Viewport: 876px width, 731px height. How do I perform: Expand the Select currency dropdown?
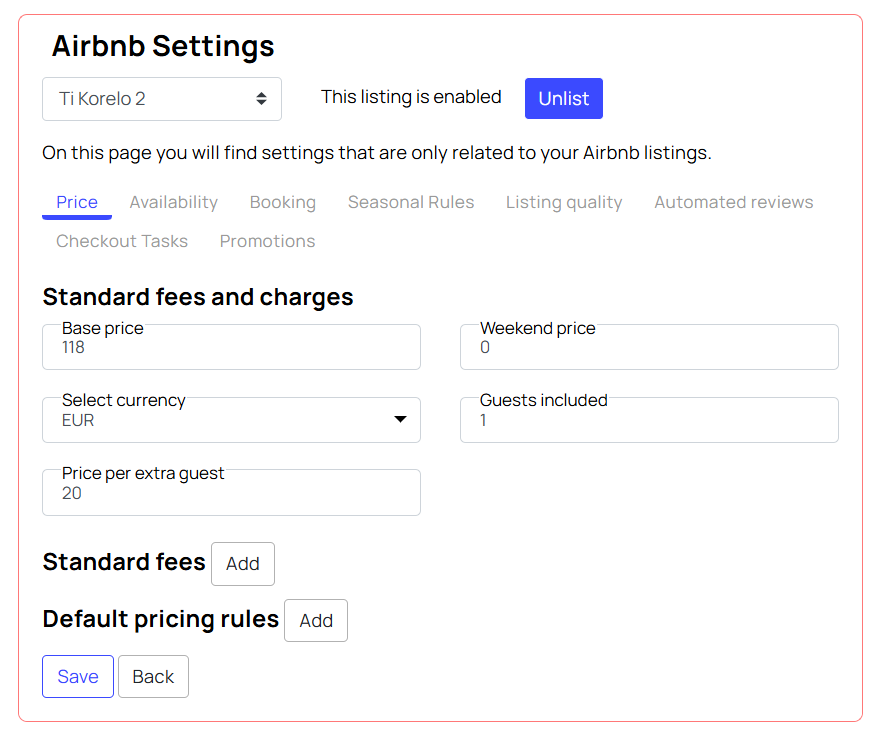[231, 420]
